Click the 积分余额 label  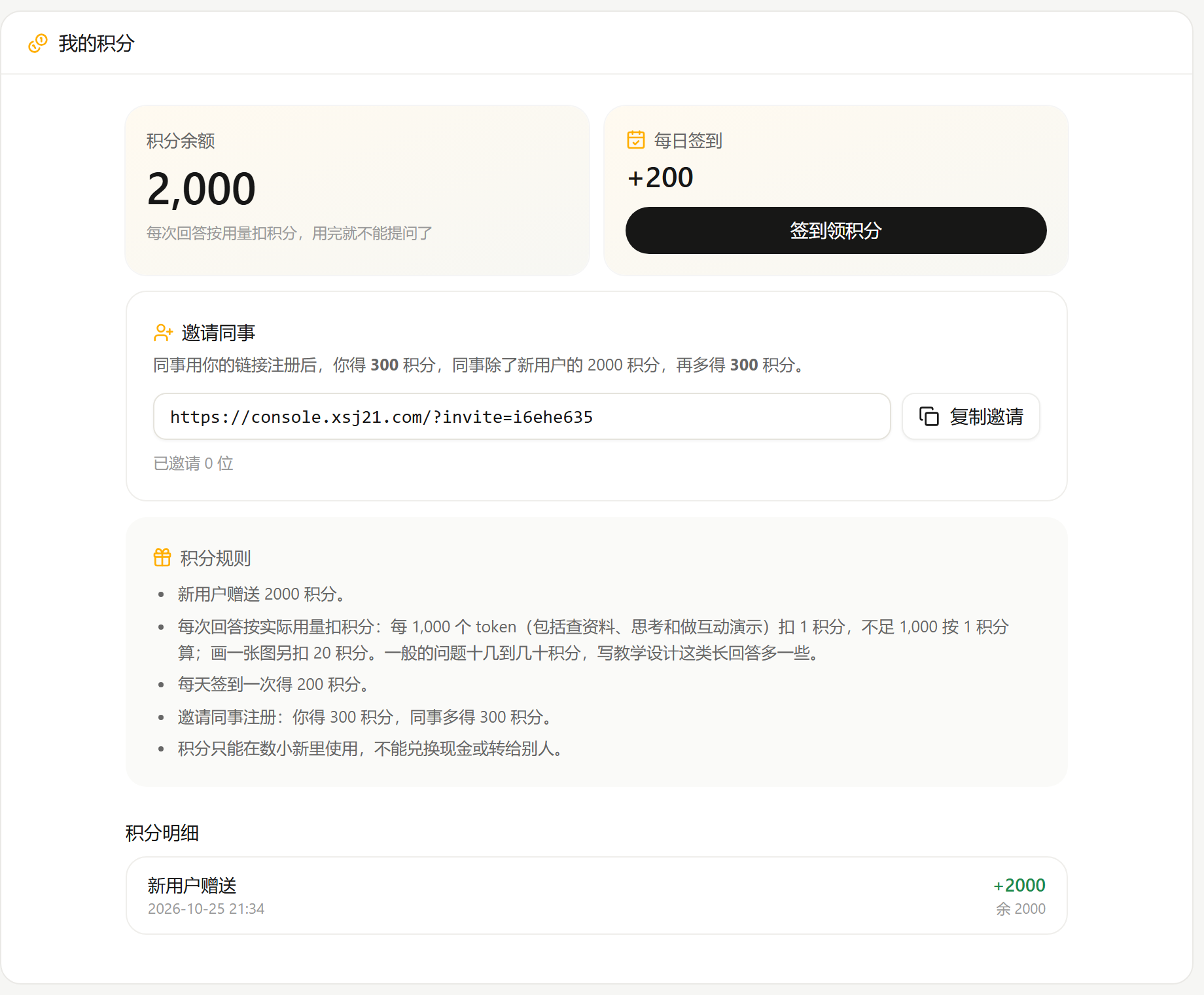181,141
